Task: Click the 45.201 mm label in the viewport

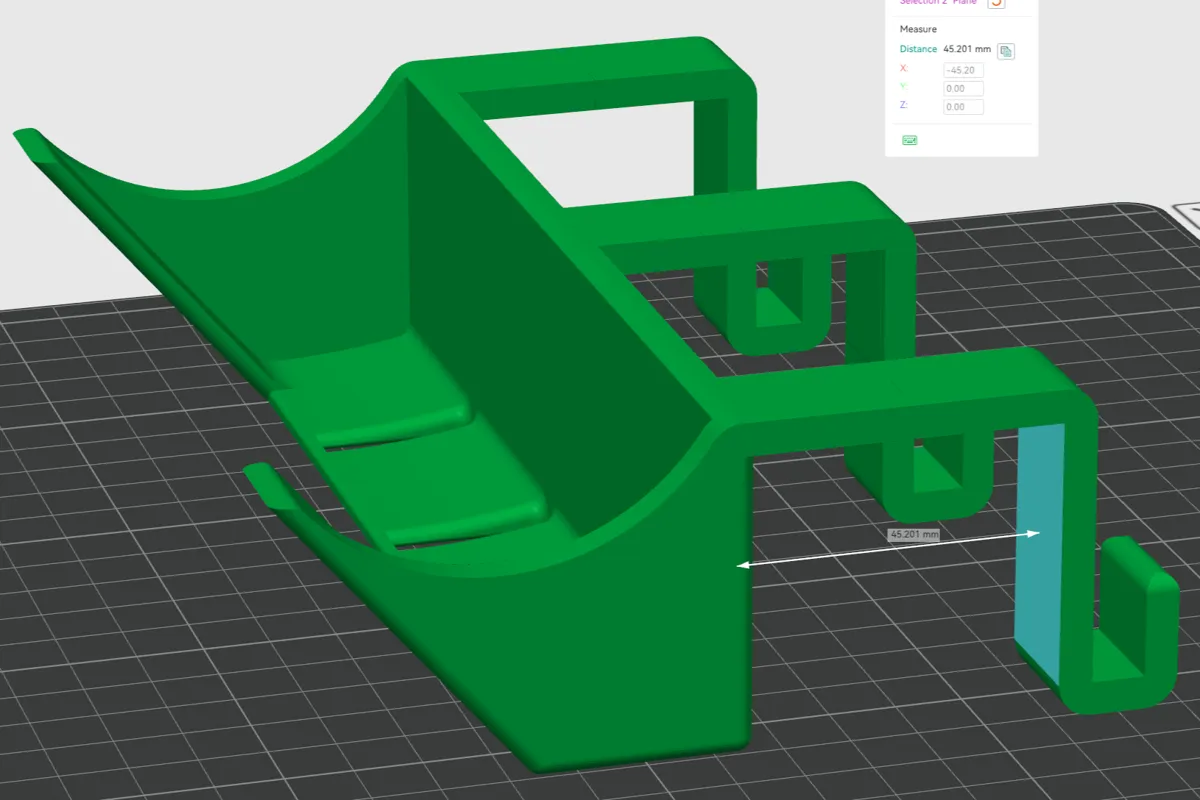Action: tap(914, 535)
